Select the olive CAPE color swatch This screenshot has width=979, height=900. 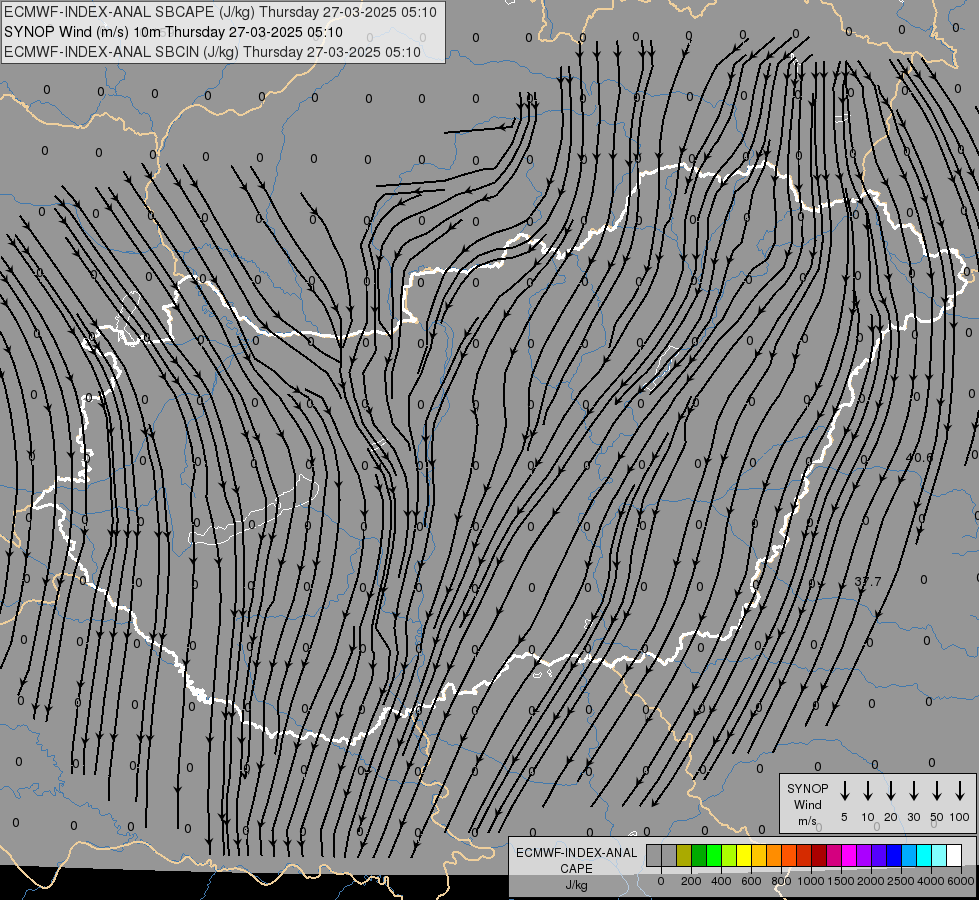684,855
